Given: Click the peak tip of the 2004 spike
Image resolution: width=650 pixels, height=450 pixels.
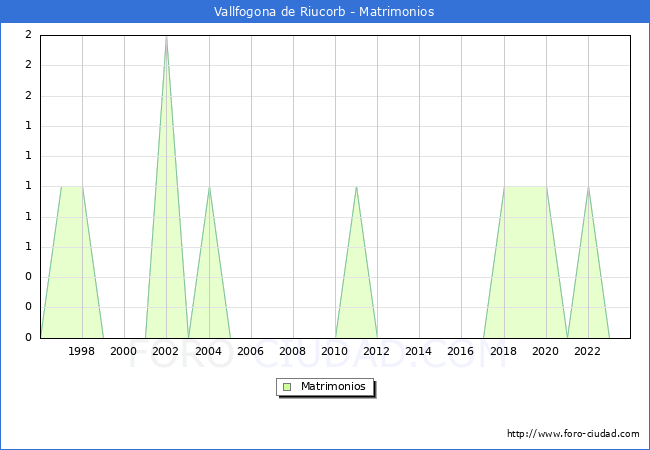Looking at the screenshot, I should pyautogui.click(x=208, y=187).
